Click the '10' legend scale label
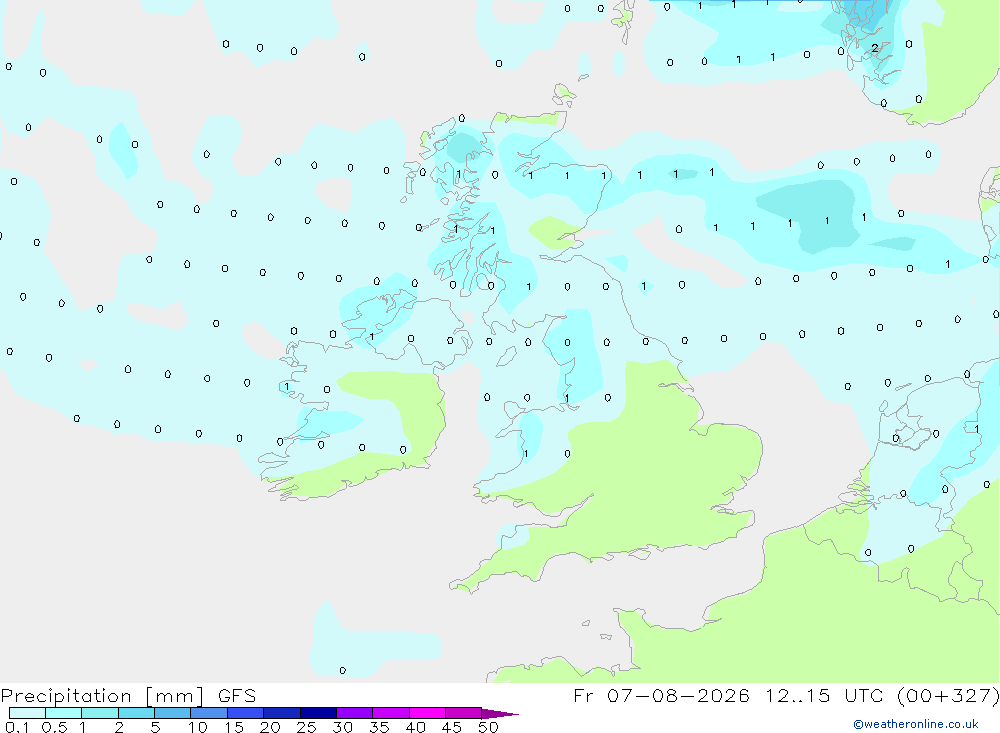Screen dimensions: 1000x733 197,727
